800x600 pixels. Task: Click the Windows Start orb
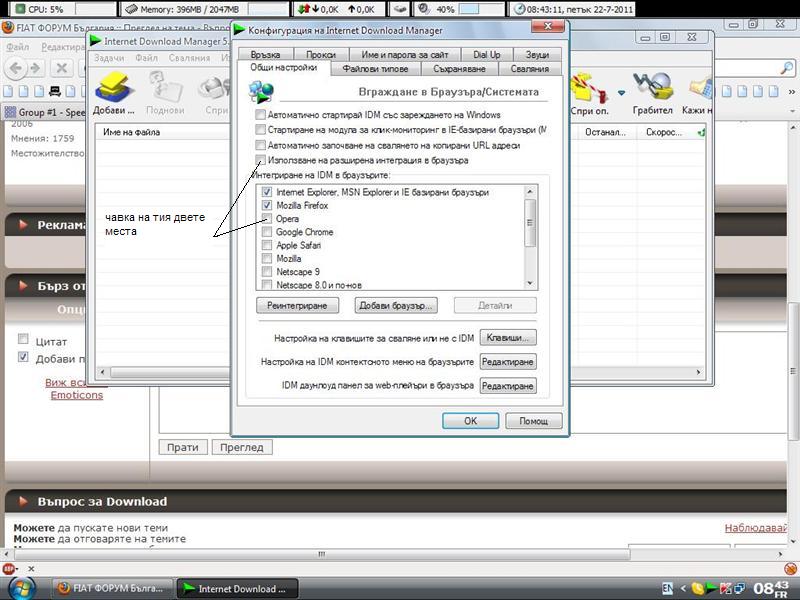(22, 588)
